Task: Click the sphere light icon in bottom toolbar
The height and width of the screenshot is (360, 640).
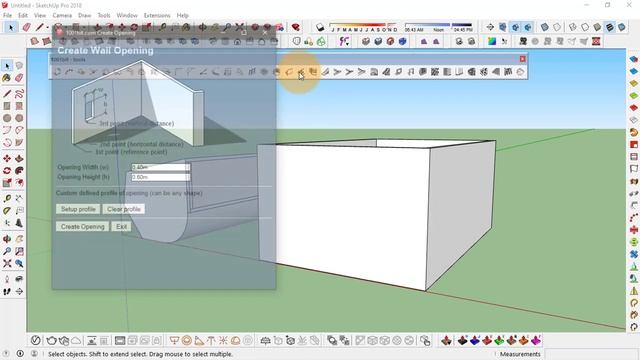Action: [x=187, y=340]
